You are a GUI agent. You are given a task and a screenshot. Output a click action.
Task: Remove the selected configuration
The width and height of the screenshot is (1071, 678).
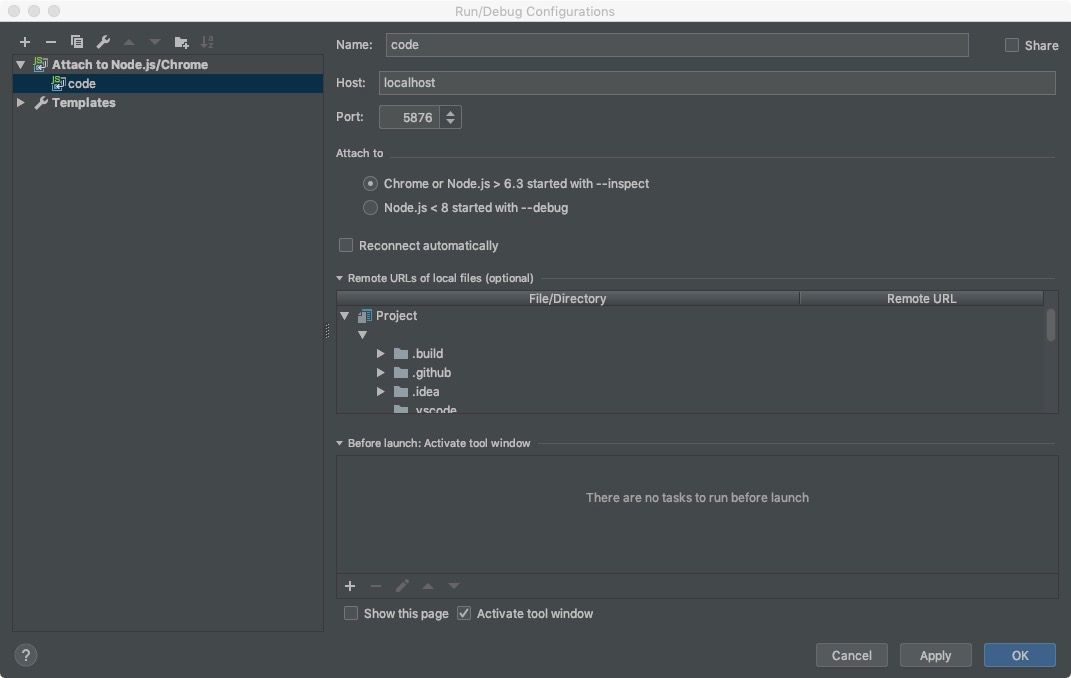point(50,42)
